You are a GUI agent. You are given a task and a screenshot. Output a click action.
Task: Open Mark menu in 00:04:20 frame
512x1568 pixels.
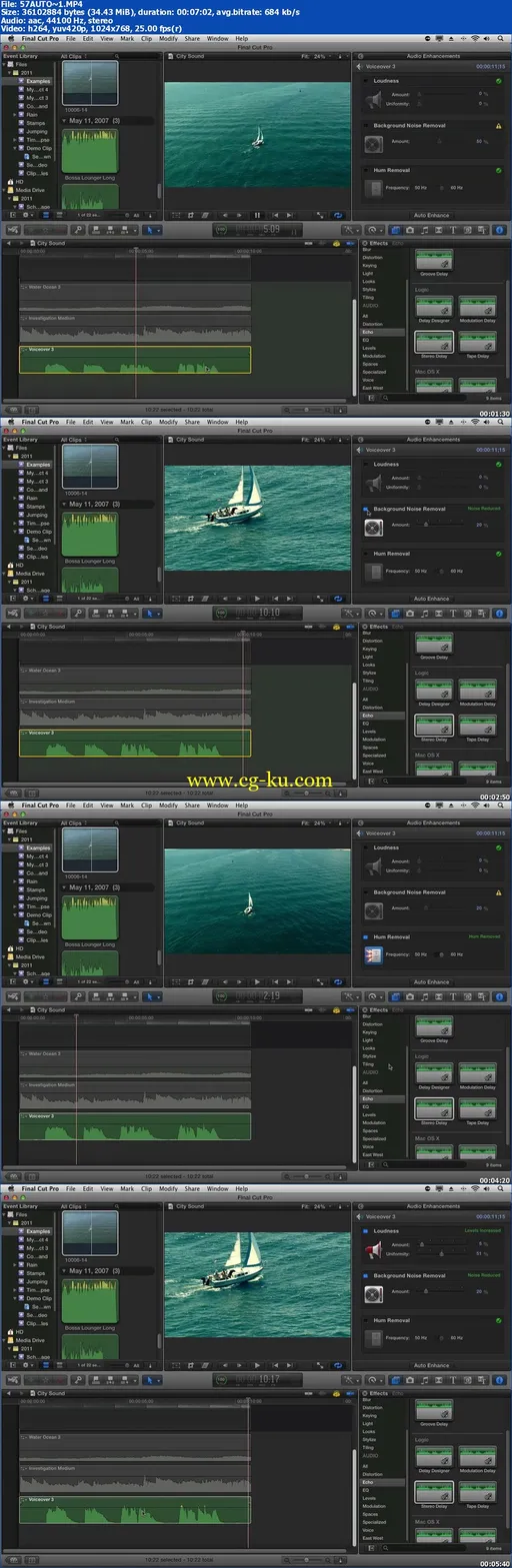coord(127,805)
